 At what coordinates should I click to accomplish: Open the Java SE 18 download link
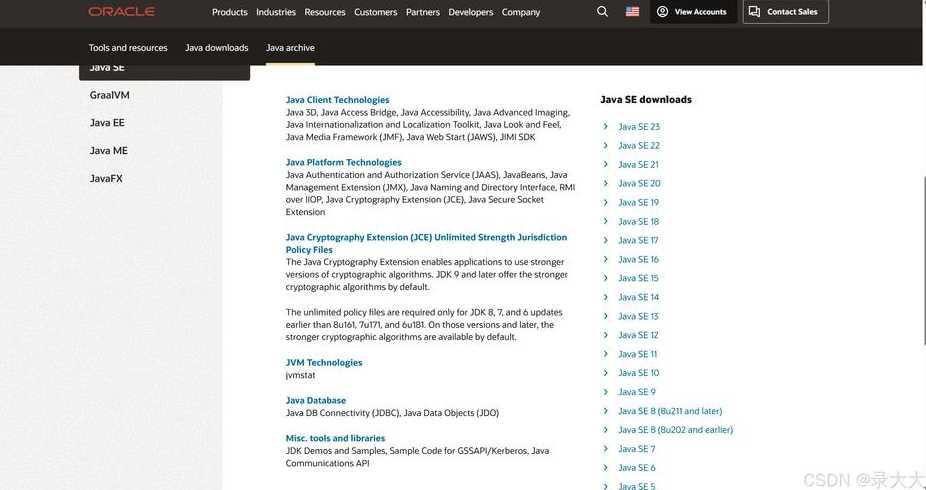point(638,221)
